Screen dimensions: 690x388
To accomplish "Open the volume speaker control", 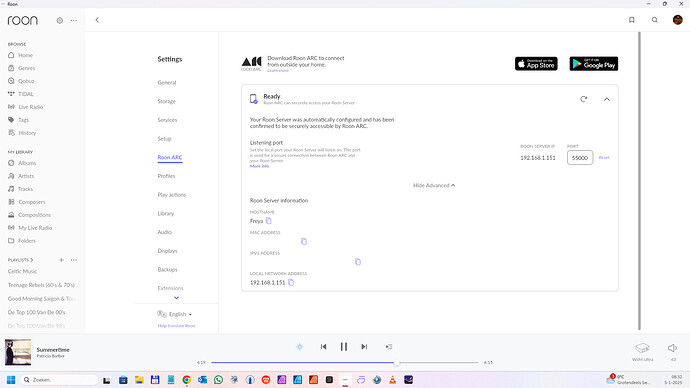I will coord(672,348).
